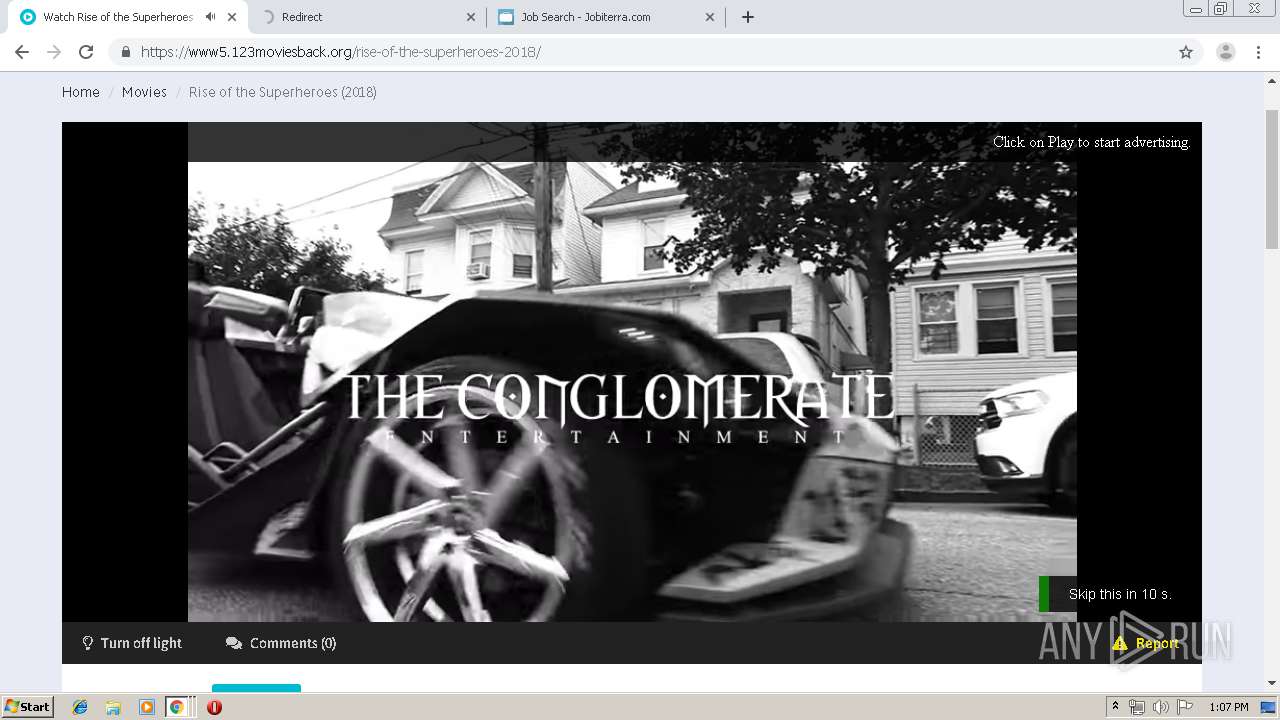
Task: Click the scrollbar up arrow
Action: (x=1272, y=79)
